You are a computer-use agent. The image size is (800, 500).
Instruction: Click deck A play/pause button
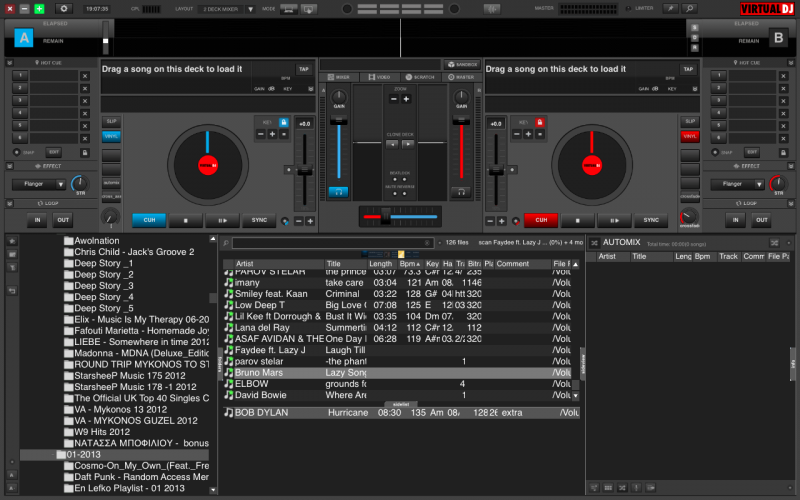(x=222, y=220)
